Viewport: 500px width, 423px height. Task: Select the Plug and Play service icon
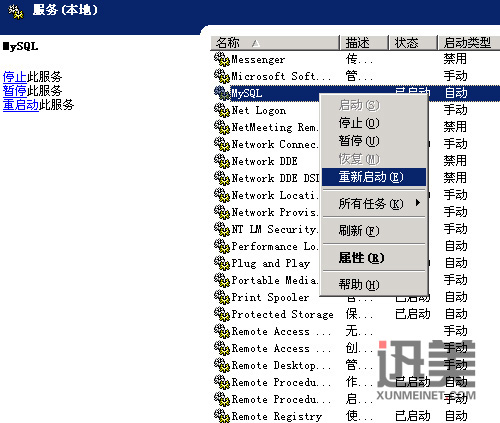pos(222,263)
